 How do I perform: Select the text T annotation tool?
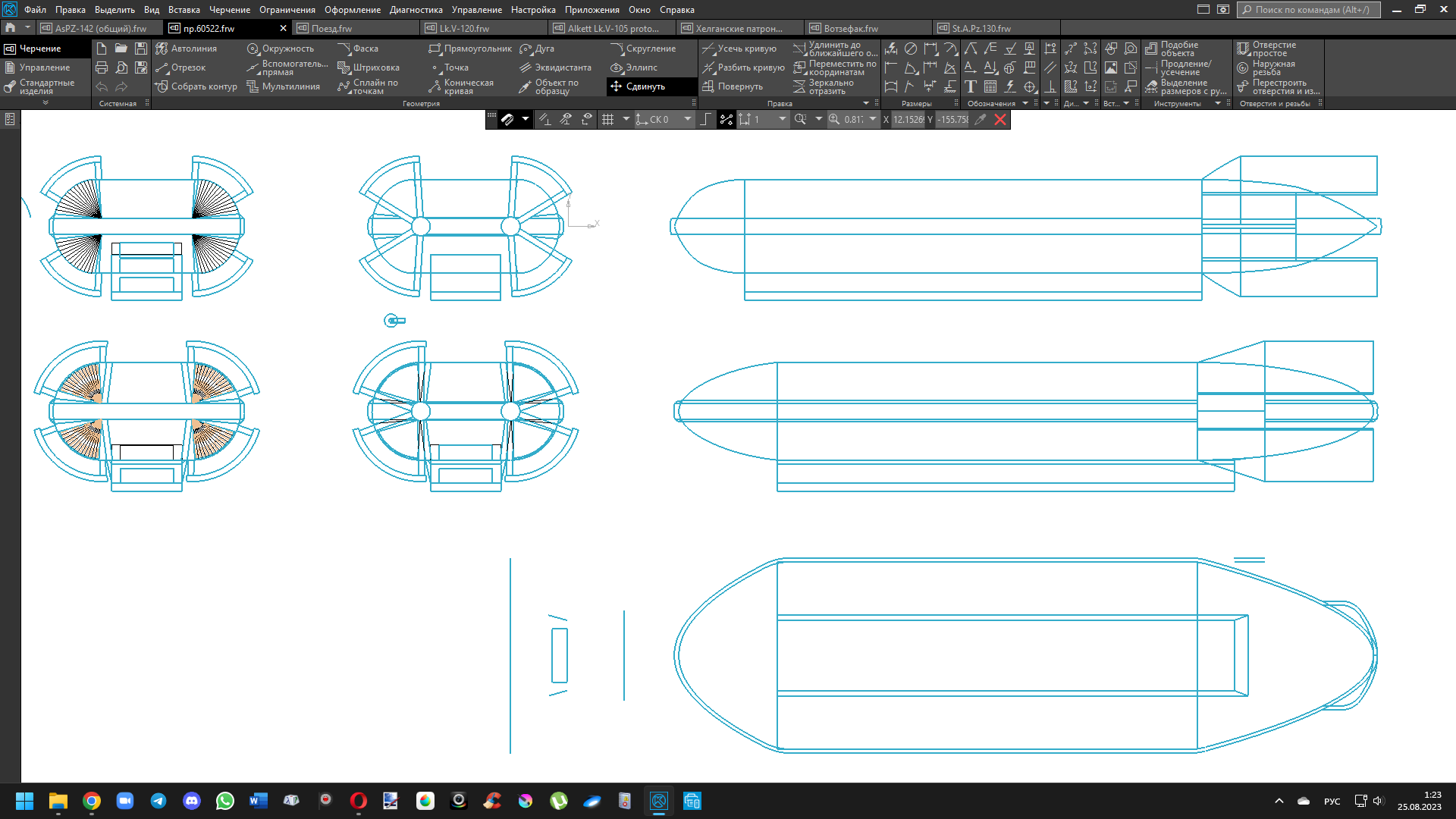(x=970, y=86)
